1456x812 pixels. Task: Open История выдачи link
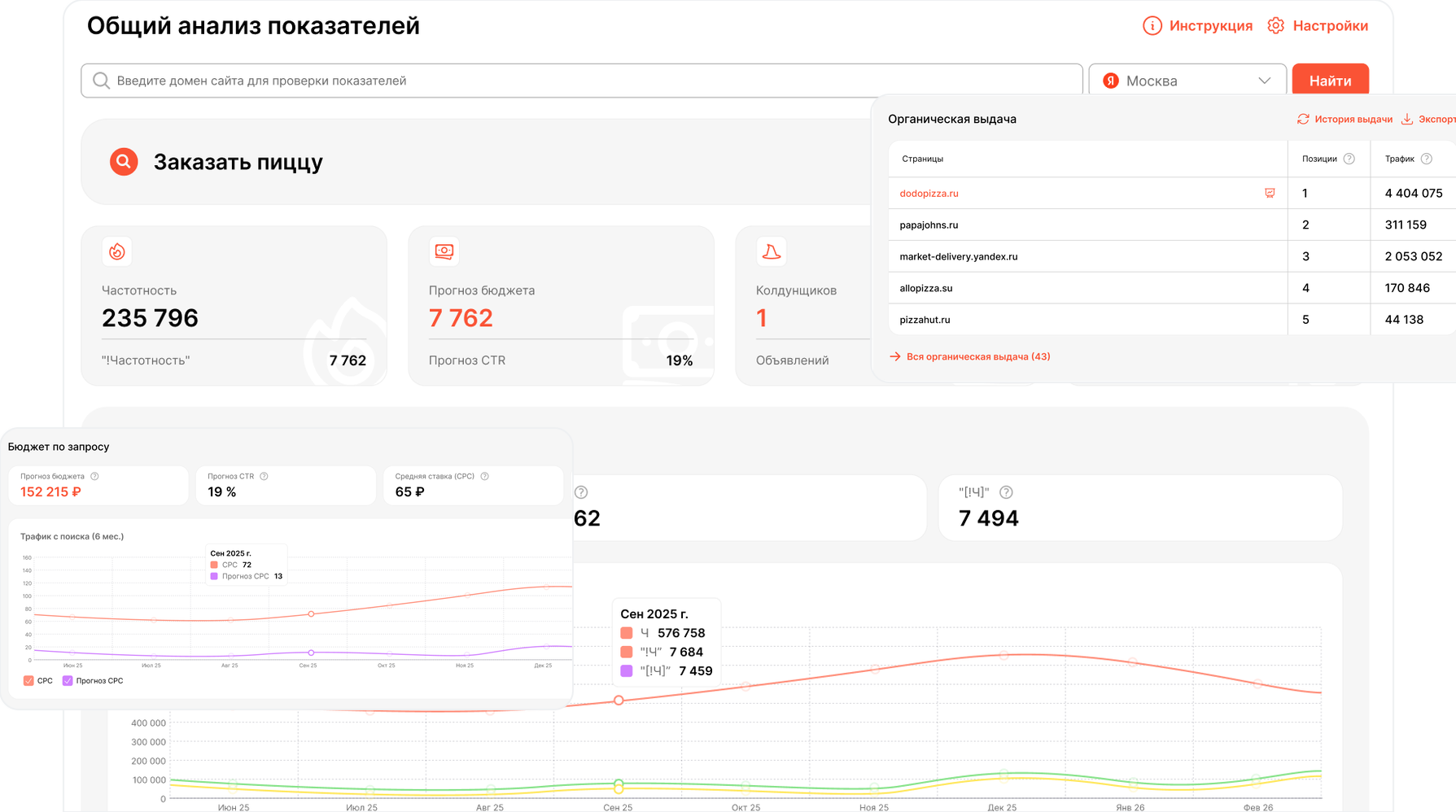pos(1353,119)
